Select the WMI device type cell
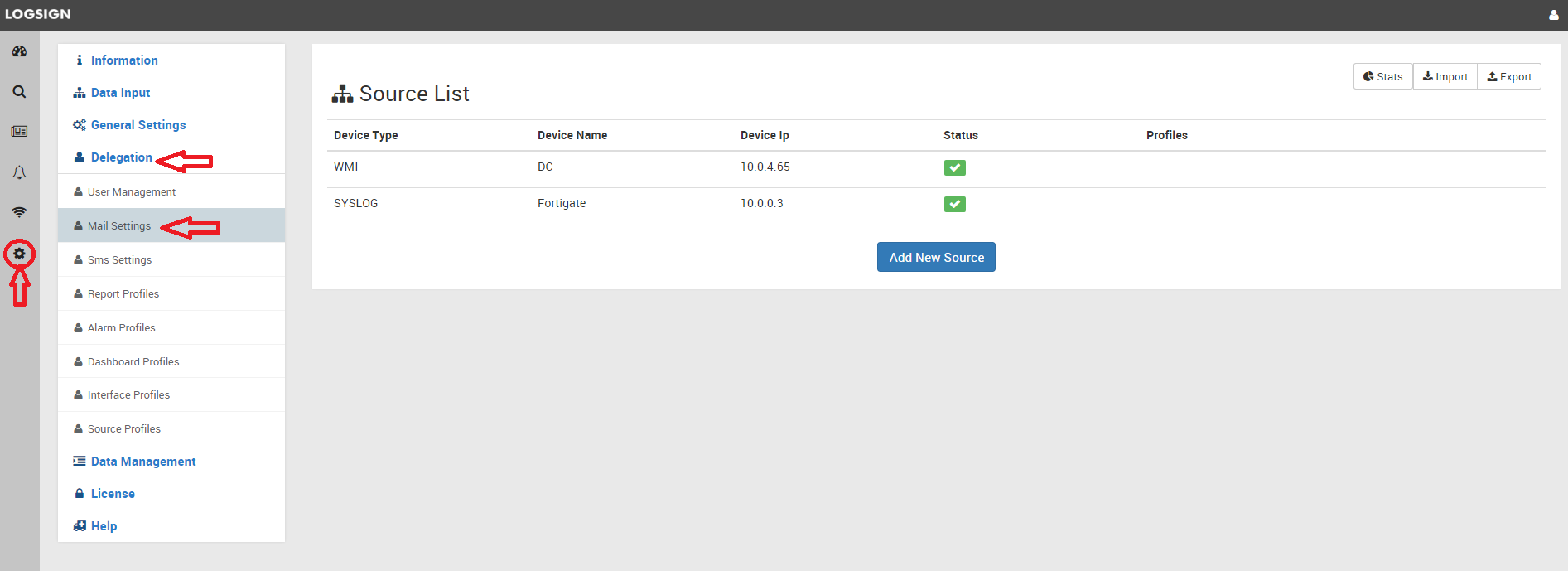This screenshot has width=1568, height=571. click(x=346, y=167)
